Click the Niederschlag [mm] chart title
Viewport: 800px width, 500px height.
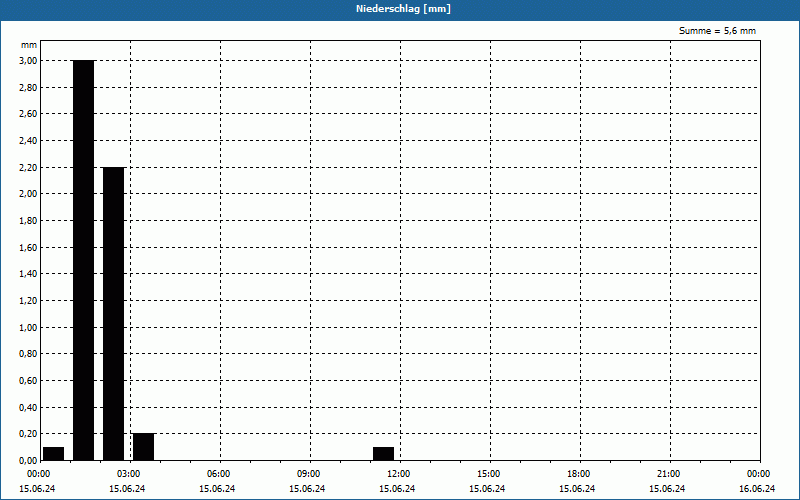(403, 9)
